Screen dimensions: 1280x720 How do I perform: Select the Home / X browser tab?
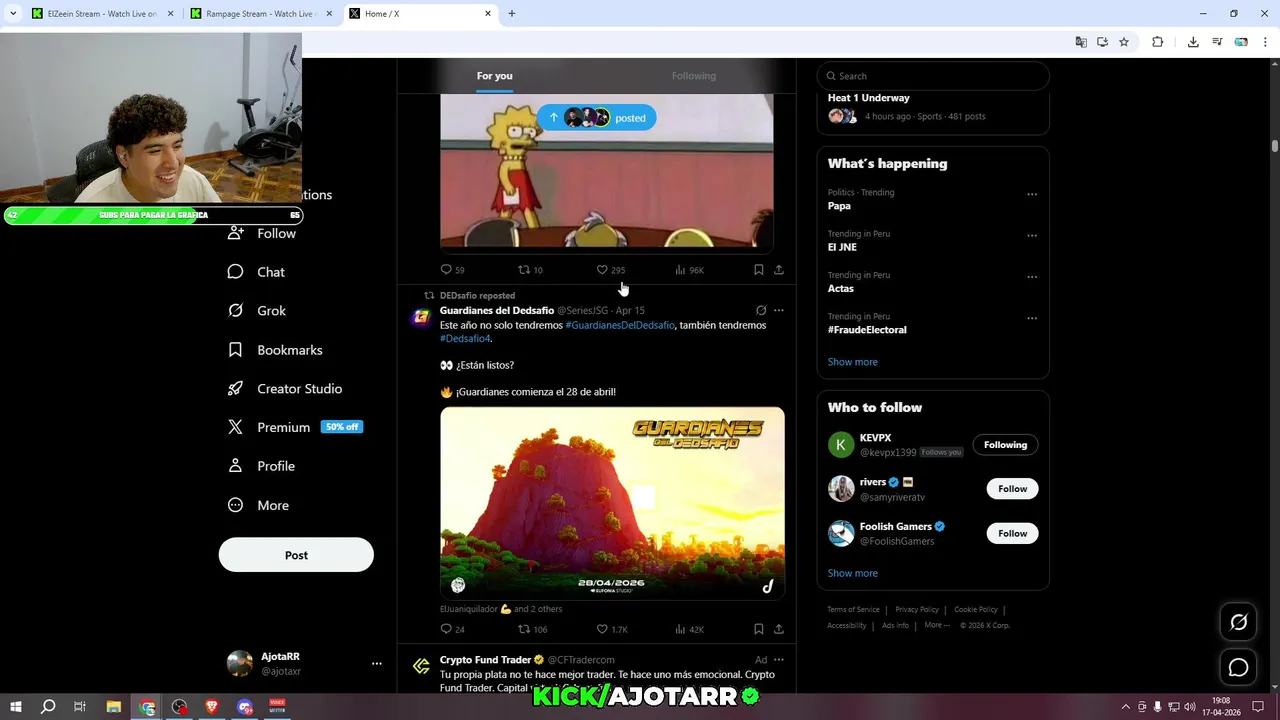tap(420, 14)
